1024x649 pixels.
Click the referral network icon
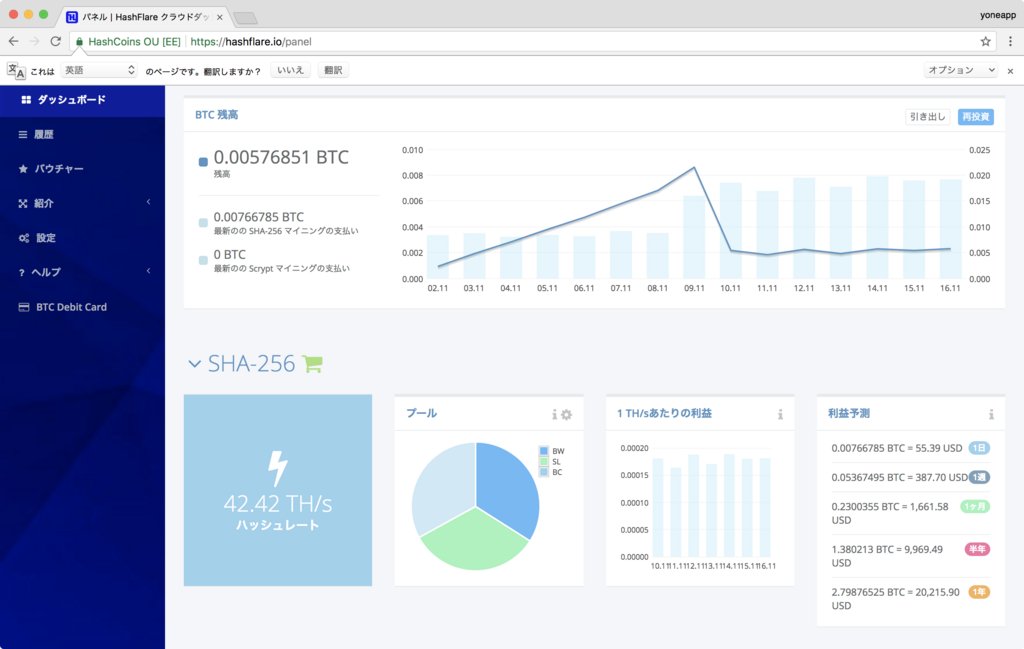[x=24, y=203]
